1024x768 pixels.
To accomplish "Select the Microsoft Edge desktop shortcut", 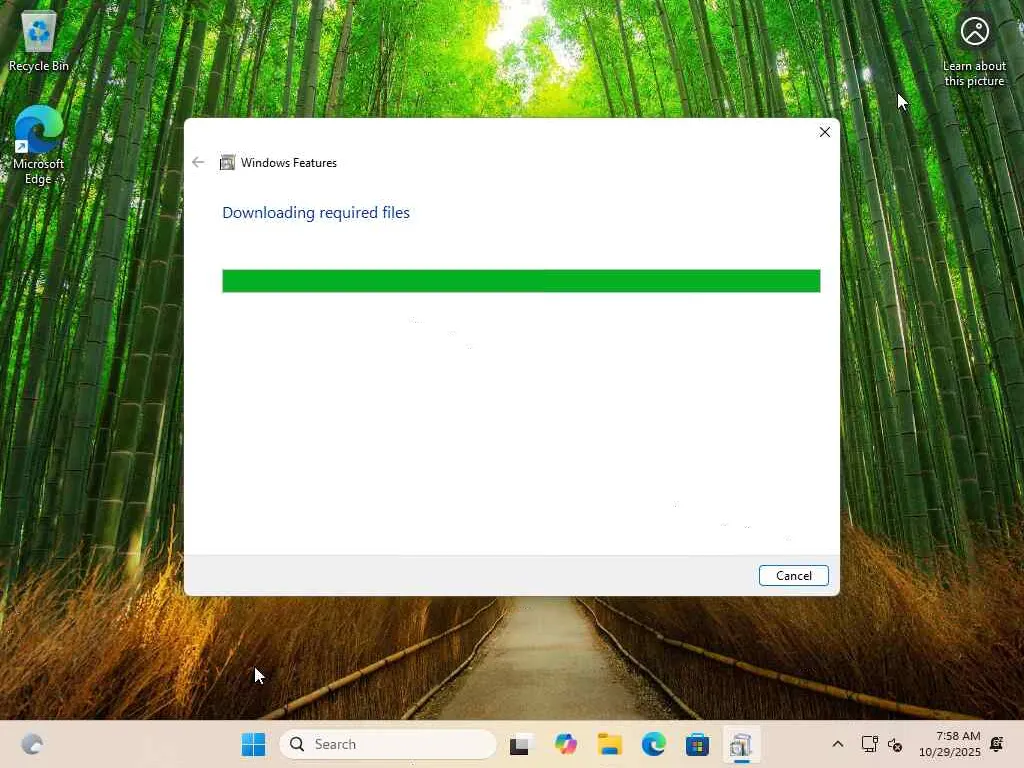I will pos(39,145).
